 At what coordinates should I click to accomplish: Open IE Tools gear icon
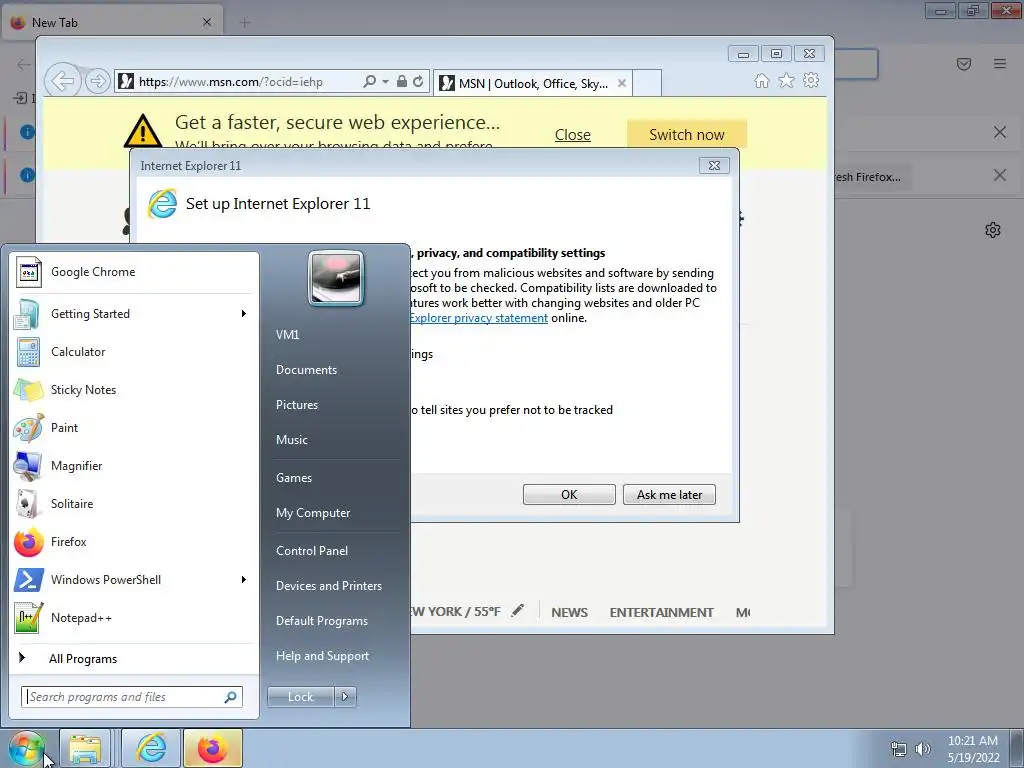pyautogui.click(x=811, y=80)
